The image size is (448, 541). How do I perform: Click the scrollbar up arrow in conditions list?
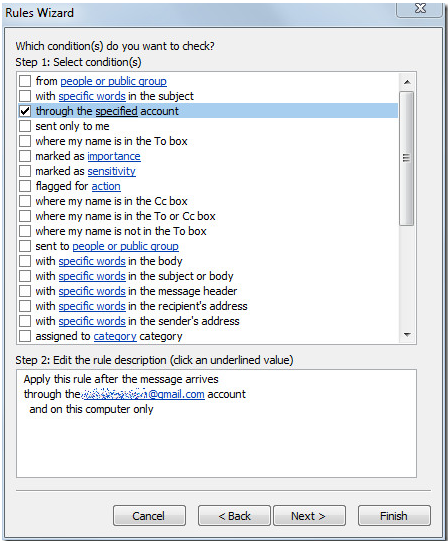coord(407,82)
